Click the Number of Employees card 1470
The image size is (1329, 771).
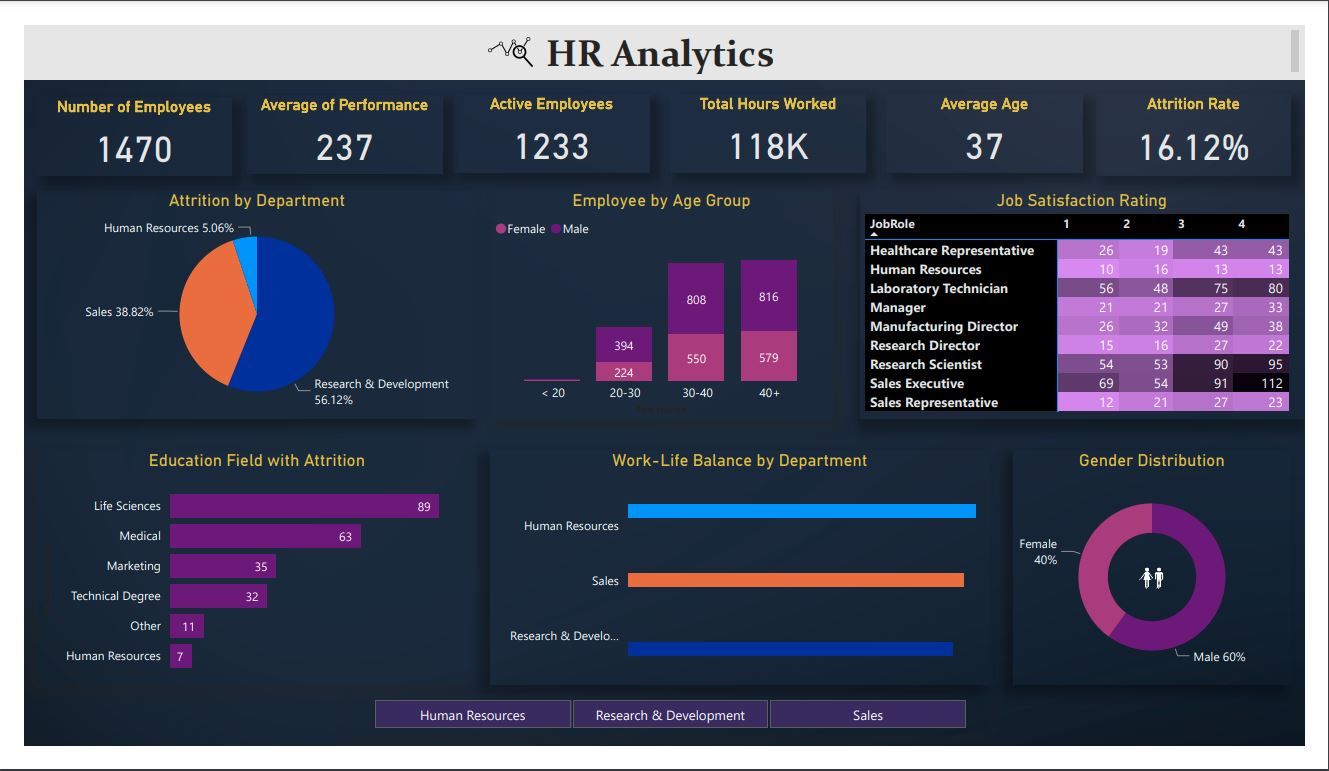tap(134, 135)
